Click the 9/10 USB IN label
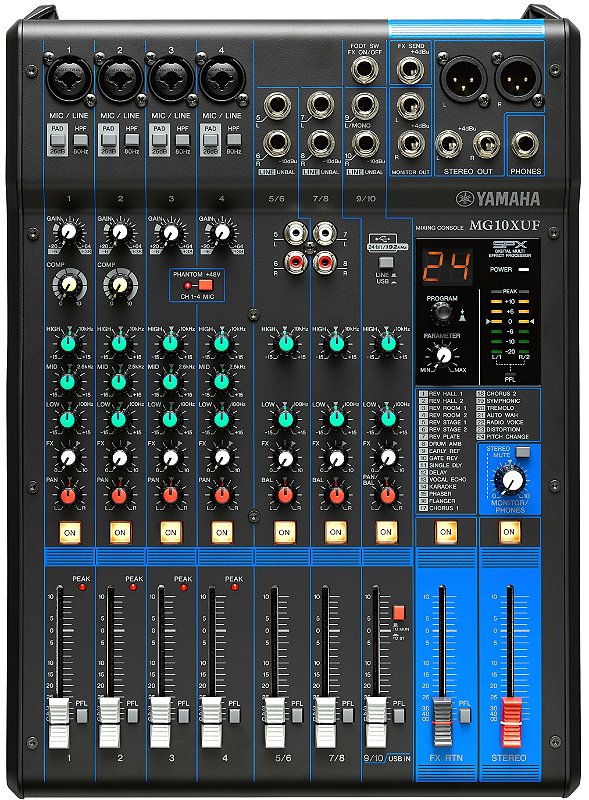 pyautogui.click(x=387, y=758)
